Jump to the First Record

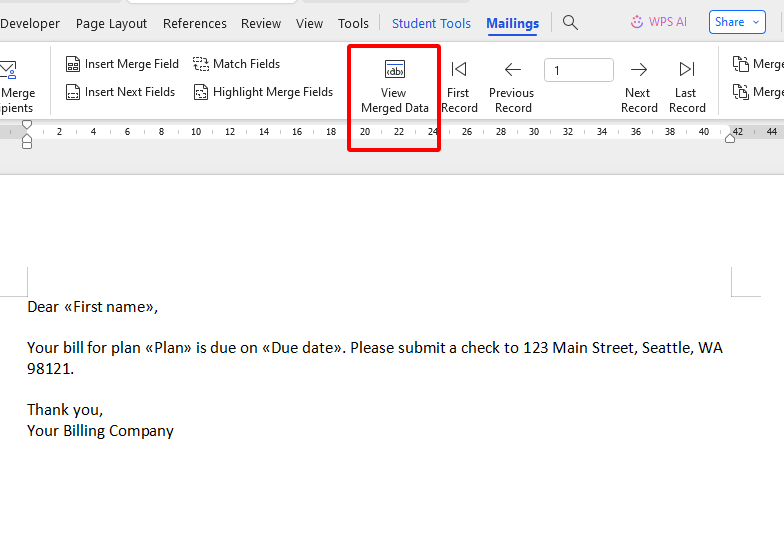point(458,69)
